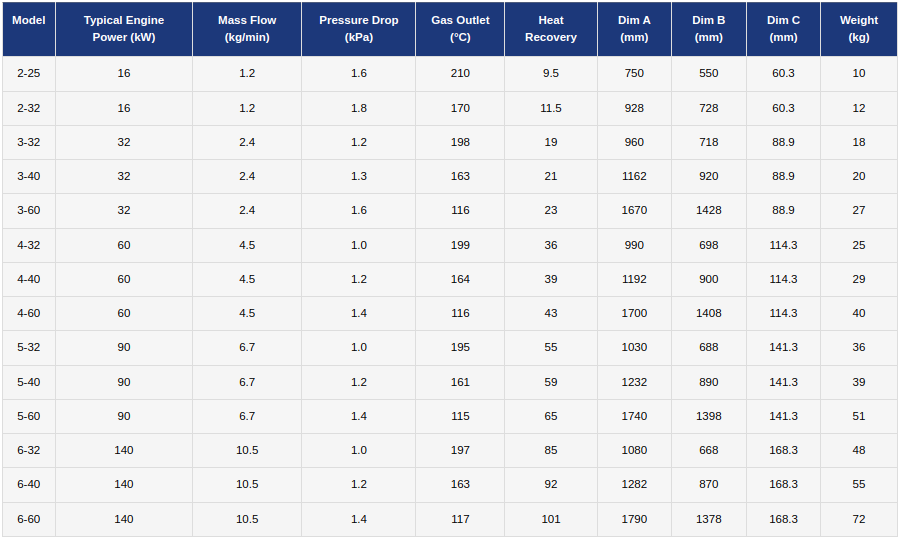Select the Typical Engine Power column header

click(x=124, y=29)
